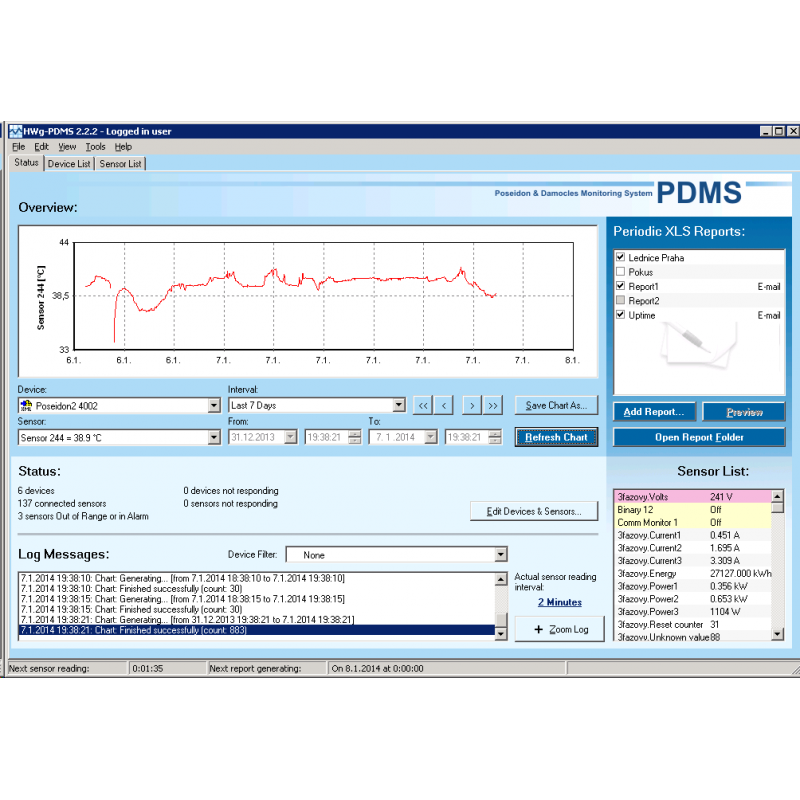This screenshot has height=800, width=800.
Task: Click the PDMS logo in the header
Action: coord(699,193)
